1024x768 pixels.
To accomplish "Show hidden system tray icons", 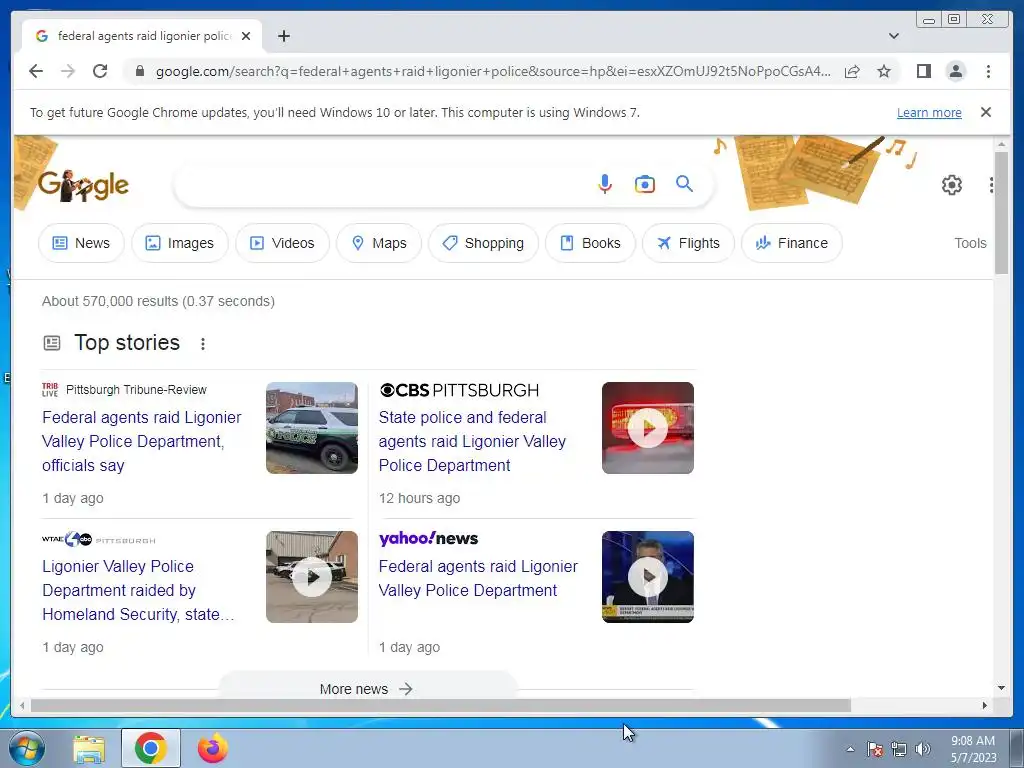I will click(x=850, y=749).
